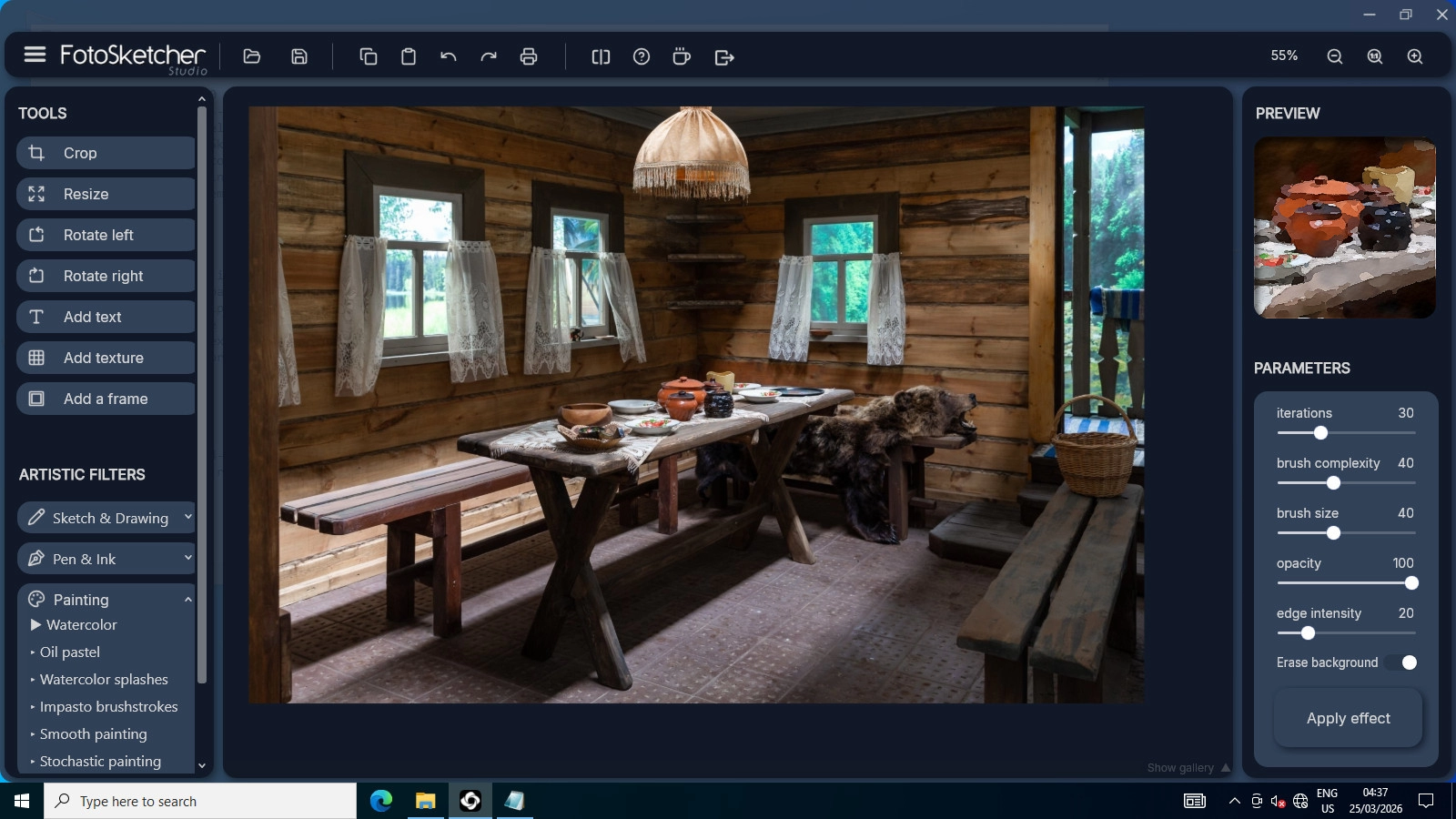Click the network globe tray icon
This screenshot has width=1456, height=819.
(1300, 801)
